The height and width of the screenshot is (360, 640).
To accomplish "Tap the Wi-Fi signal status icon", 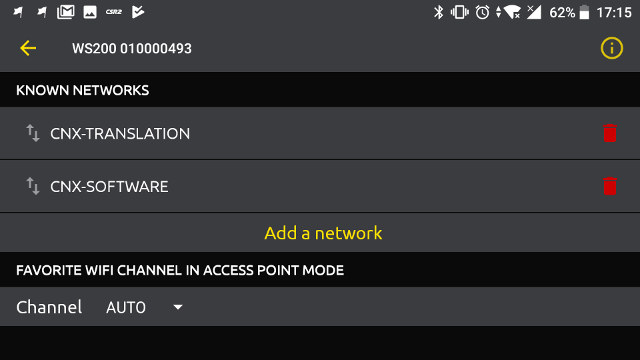I will [x=512, y=12].
